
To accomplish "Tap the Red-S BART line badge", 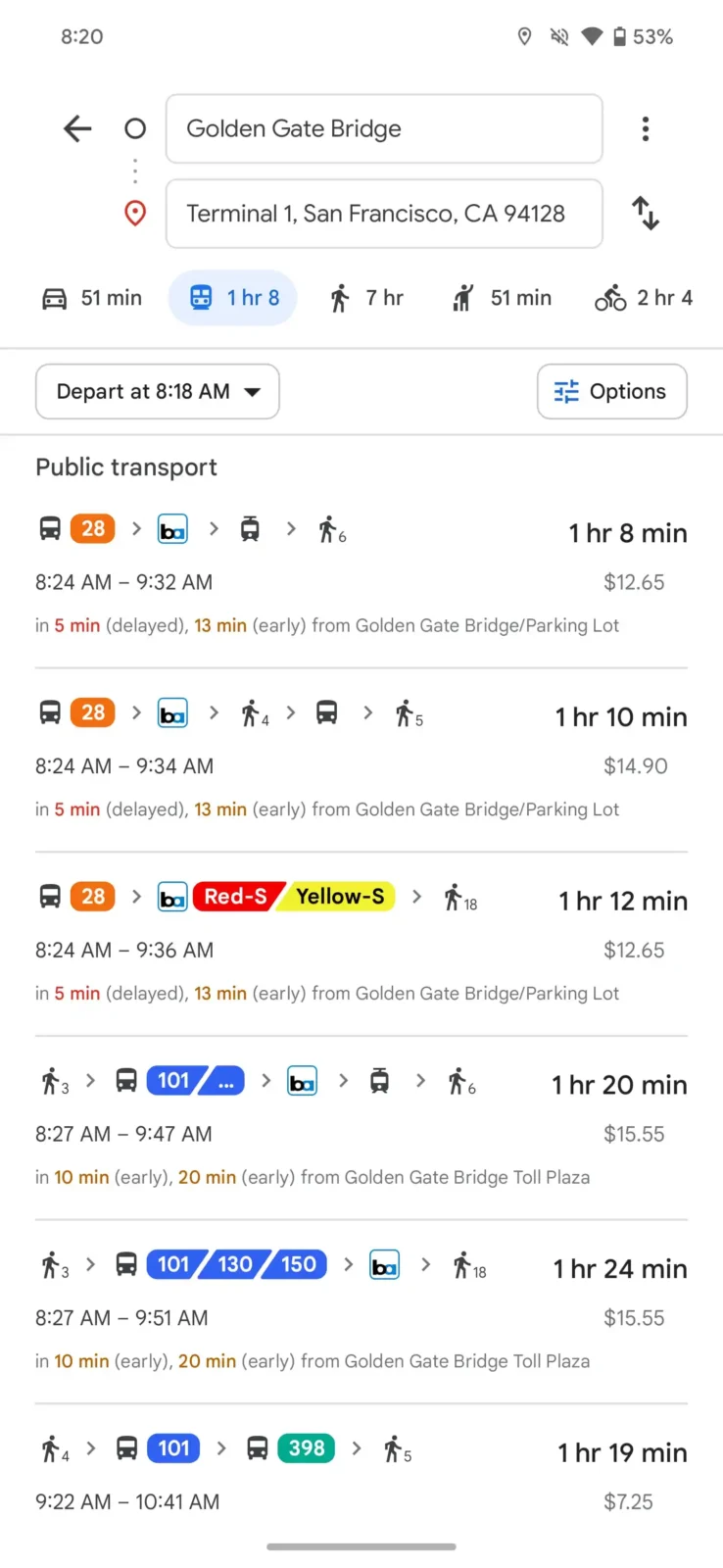I will (235, 897).
